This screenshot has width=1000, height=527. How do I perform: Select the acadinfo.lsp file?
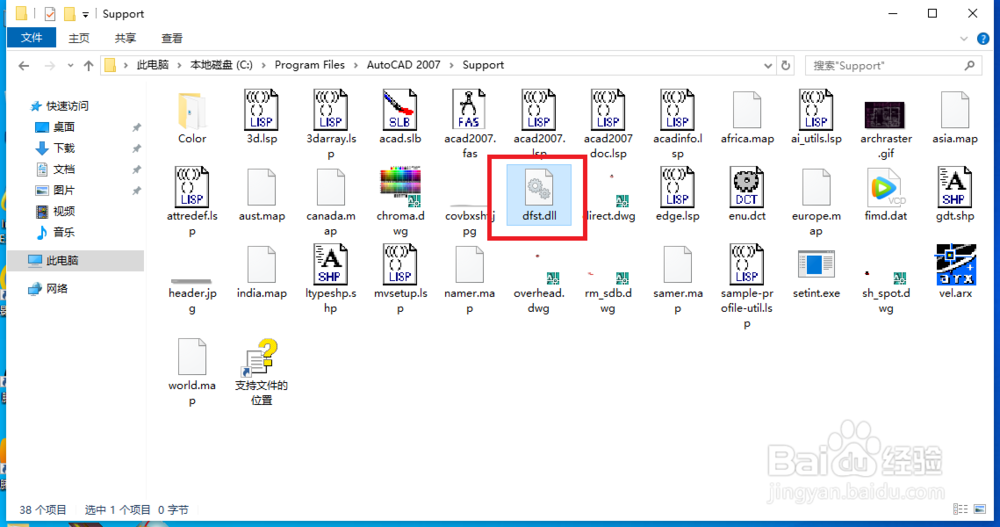tap(677, 125)
